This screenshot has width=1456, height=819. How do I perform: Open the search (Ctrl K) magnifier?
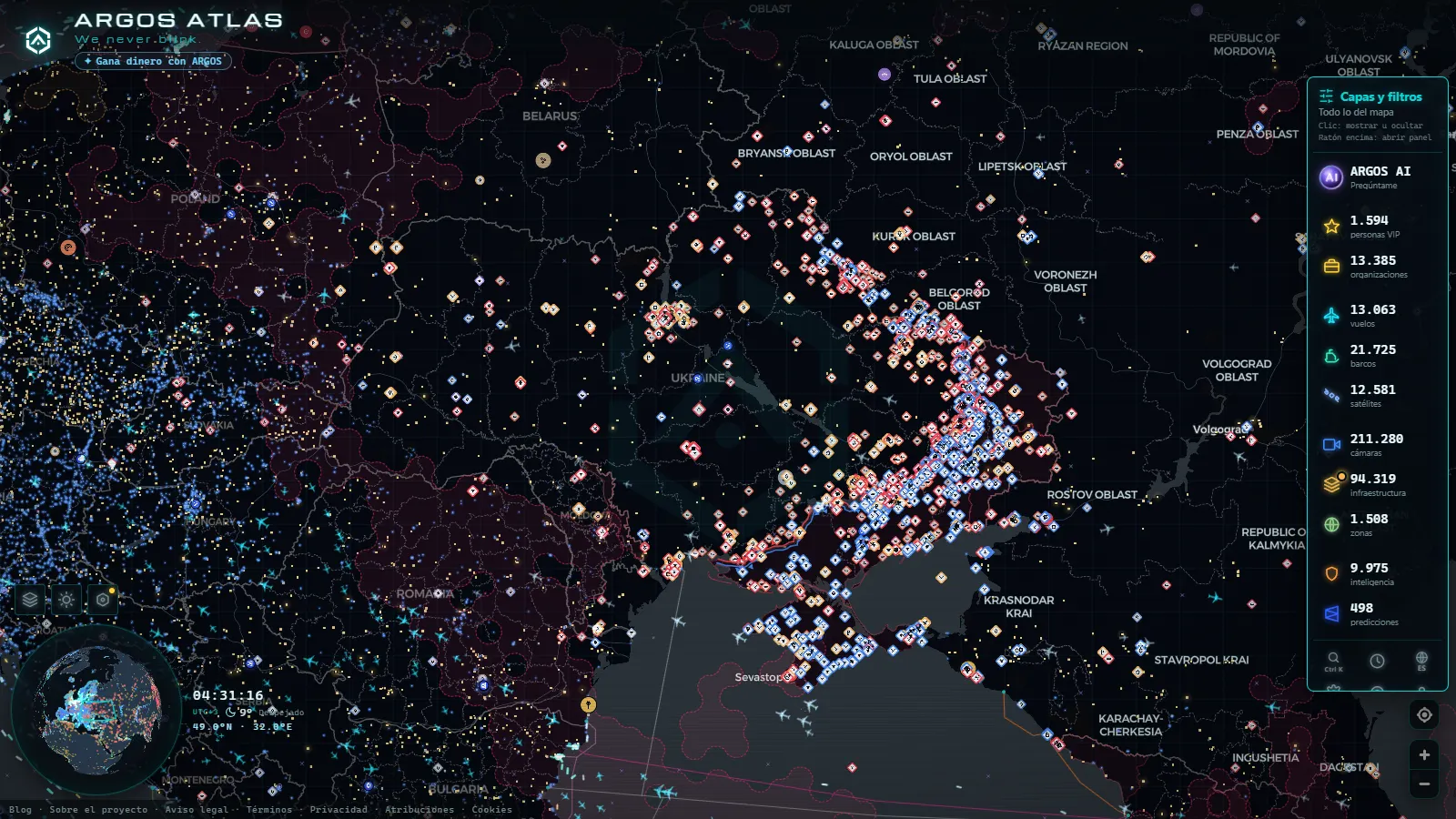pos(1333,661)
